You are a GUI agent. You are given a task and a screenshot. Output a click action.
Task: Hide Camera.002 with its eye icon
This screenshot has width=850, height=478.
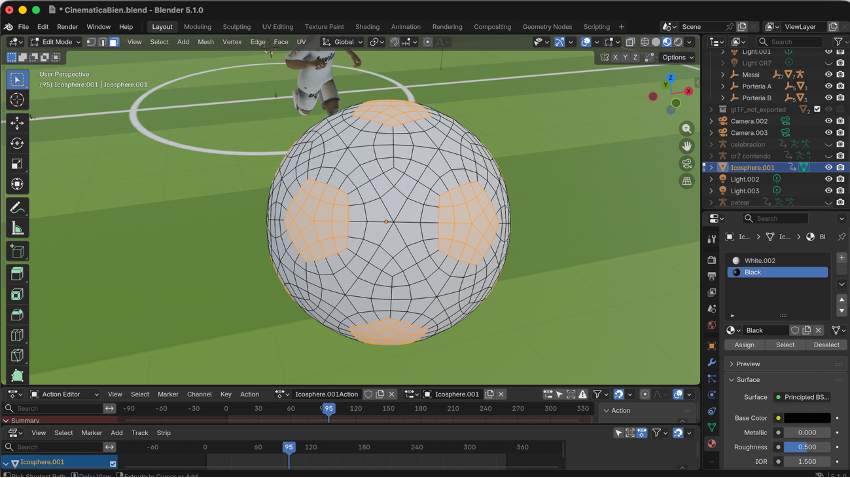(x=828, y=121)
